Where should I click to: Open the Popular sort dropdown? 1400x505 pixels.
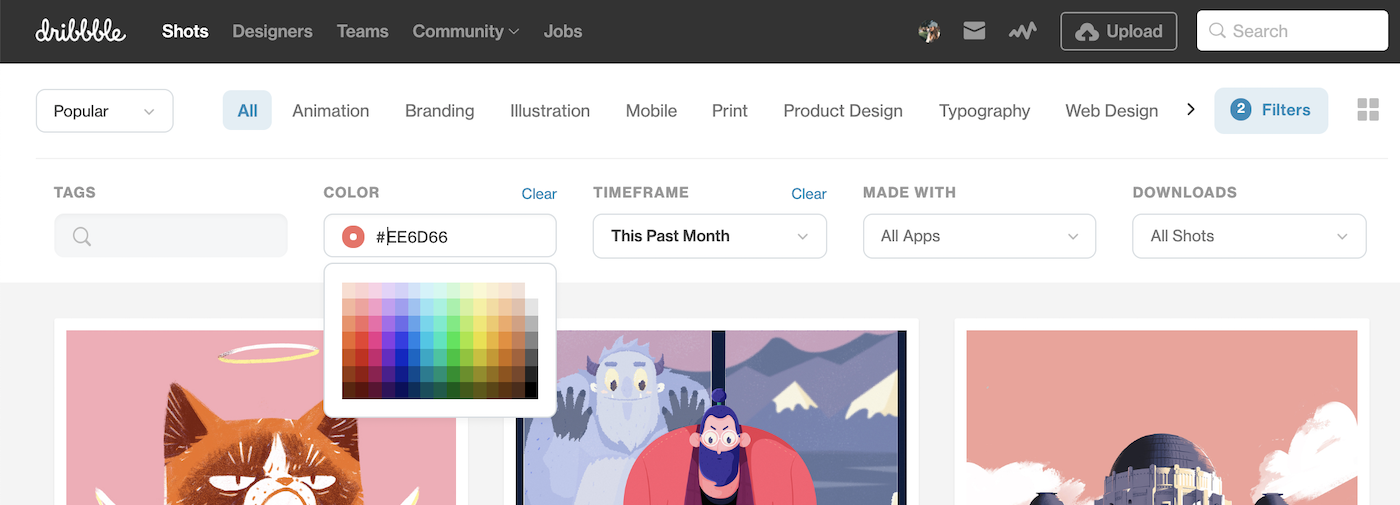(x=104, y=111)
